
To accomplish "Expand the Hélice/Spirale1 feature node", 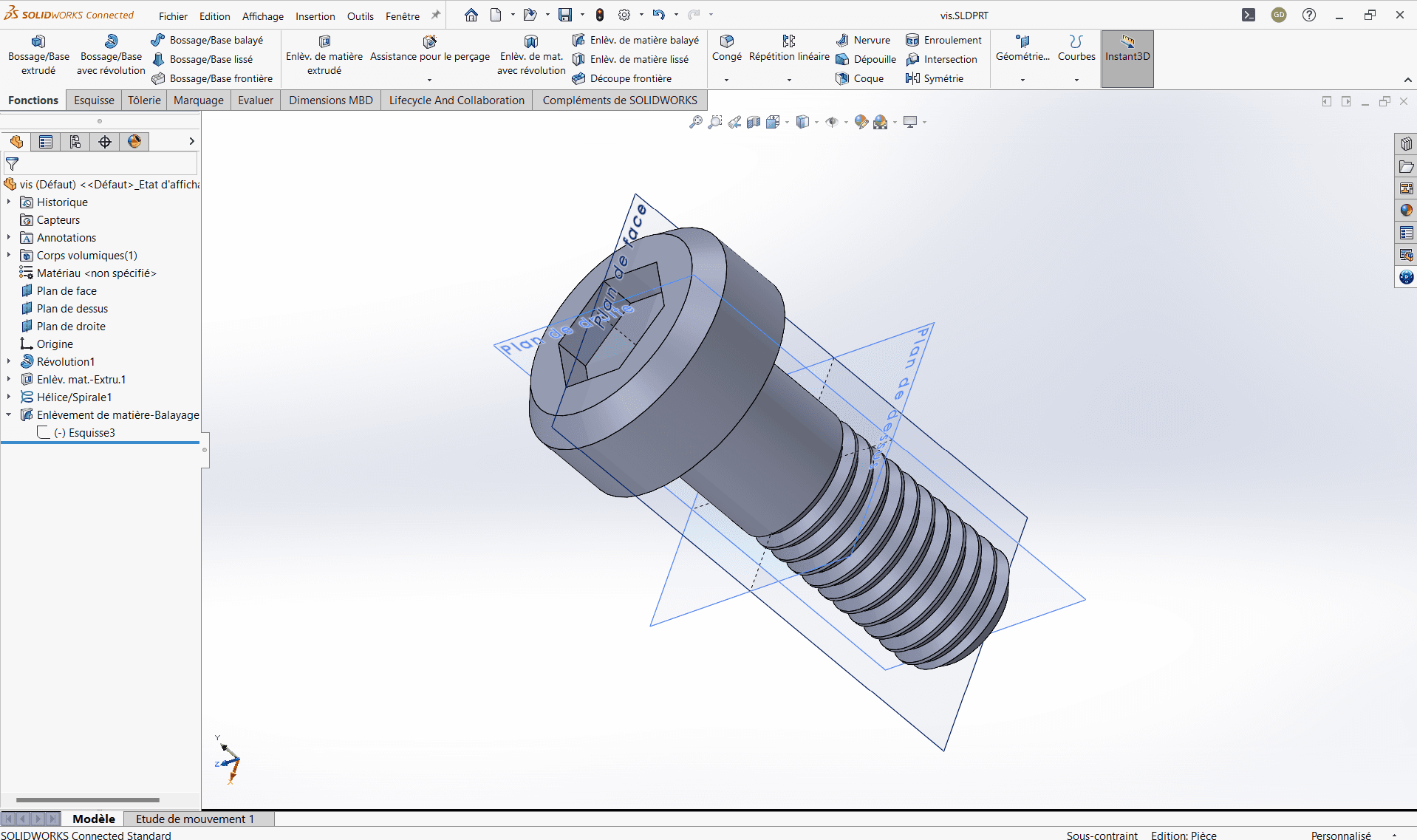I will [9, 397].
